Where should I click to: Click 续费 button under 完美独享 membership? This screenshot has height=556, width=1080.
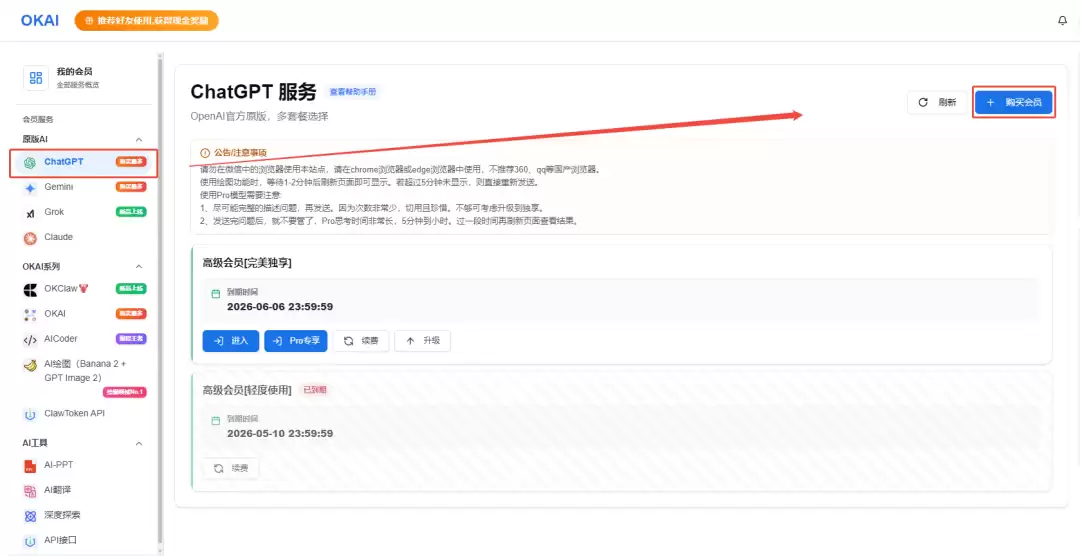[361, 341]
